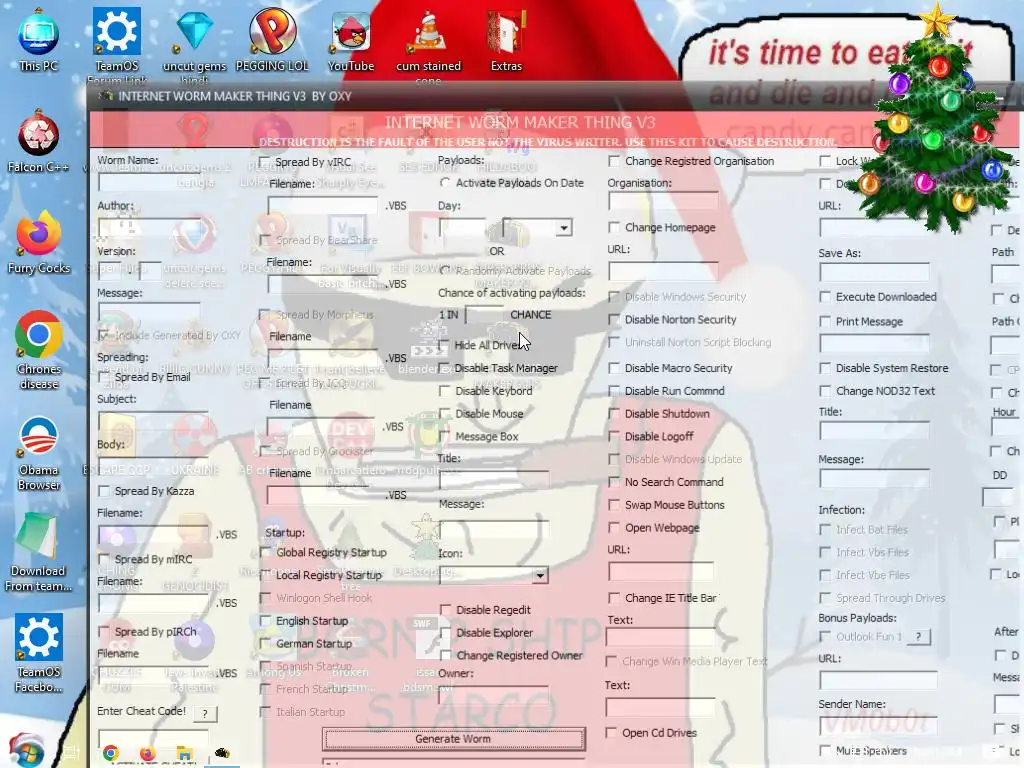Click the Author text field
Viewport: 1024px width, 768px height.
(150, 228)
